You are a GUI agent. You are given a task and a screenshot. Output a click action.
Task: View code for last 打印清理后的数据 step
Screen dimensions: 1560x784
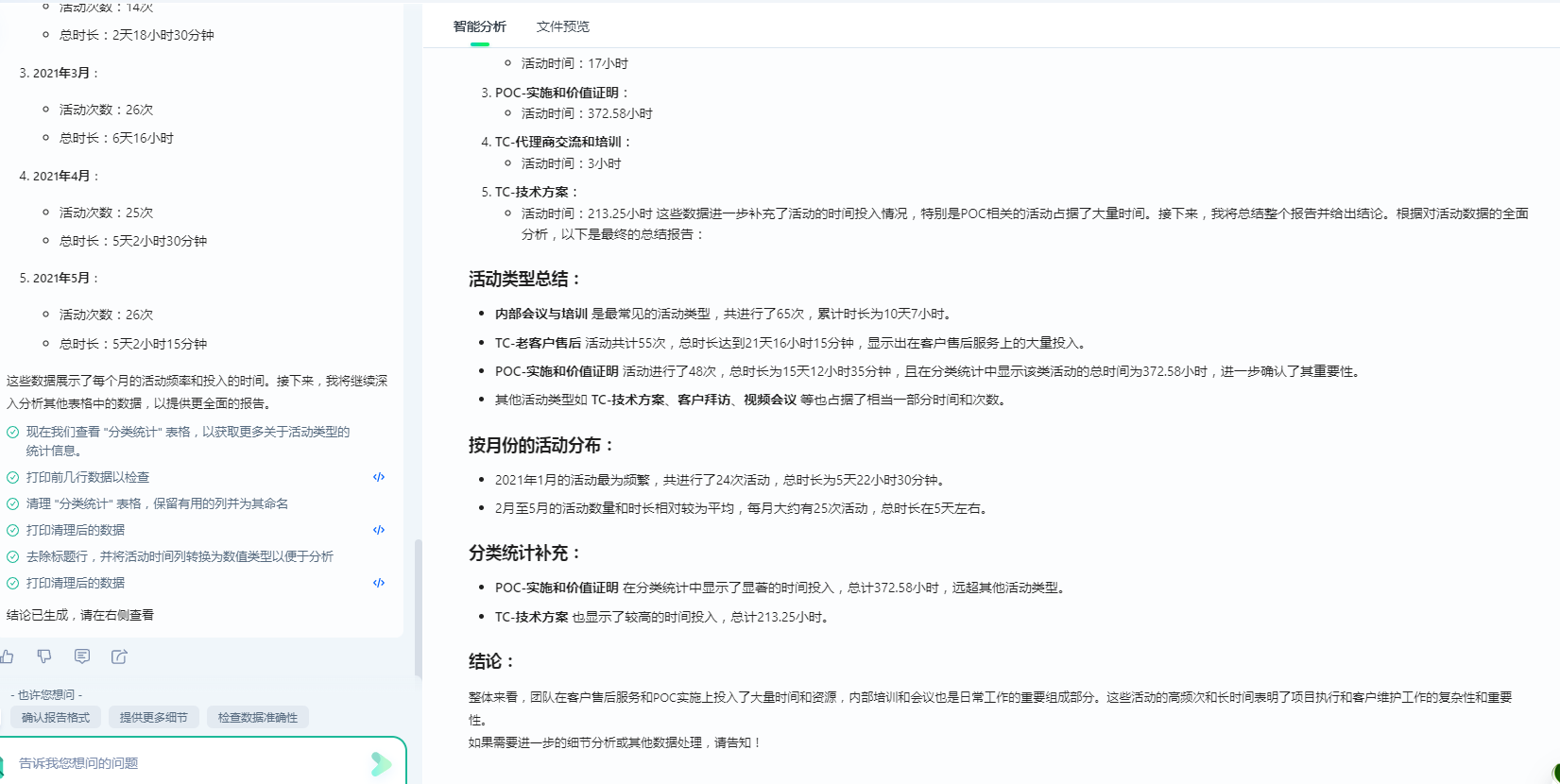(379, 583)
